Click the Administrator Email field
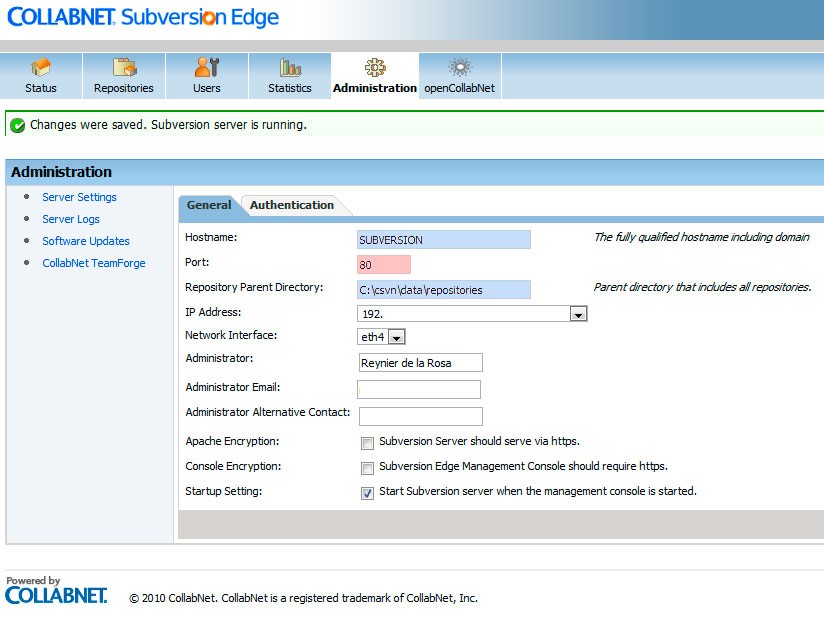This screenshot has width=824, height=626. coord(419,389)
